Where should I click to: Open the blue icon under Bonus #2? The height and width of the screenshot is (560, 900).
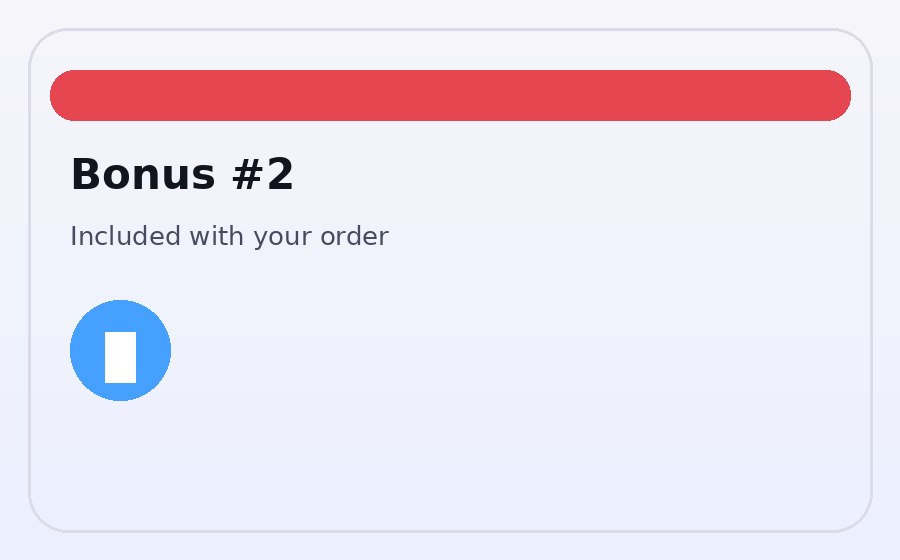click(x=120, y=350)
